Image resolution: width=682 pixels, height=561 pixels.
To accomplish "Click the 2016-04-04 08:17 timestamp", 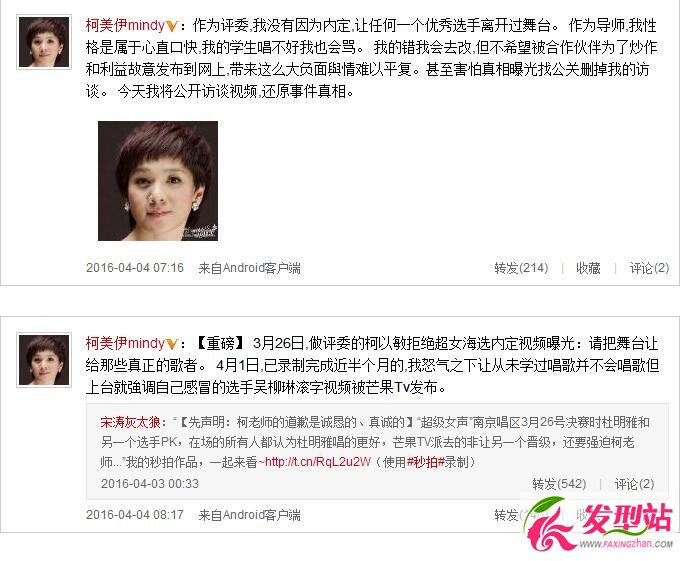I will coord(135,515).
